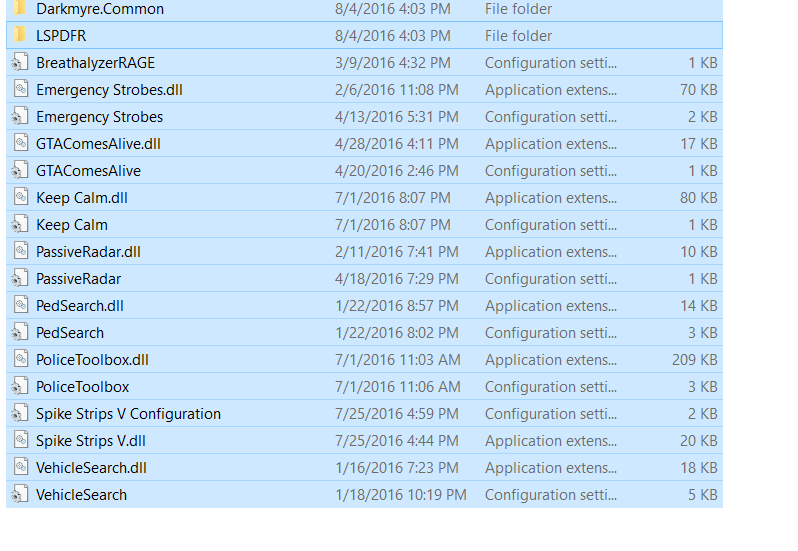Select the PoliceToolbox configuration file name
The image size is (798, 551).
82,387
